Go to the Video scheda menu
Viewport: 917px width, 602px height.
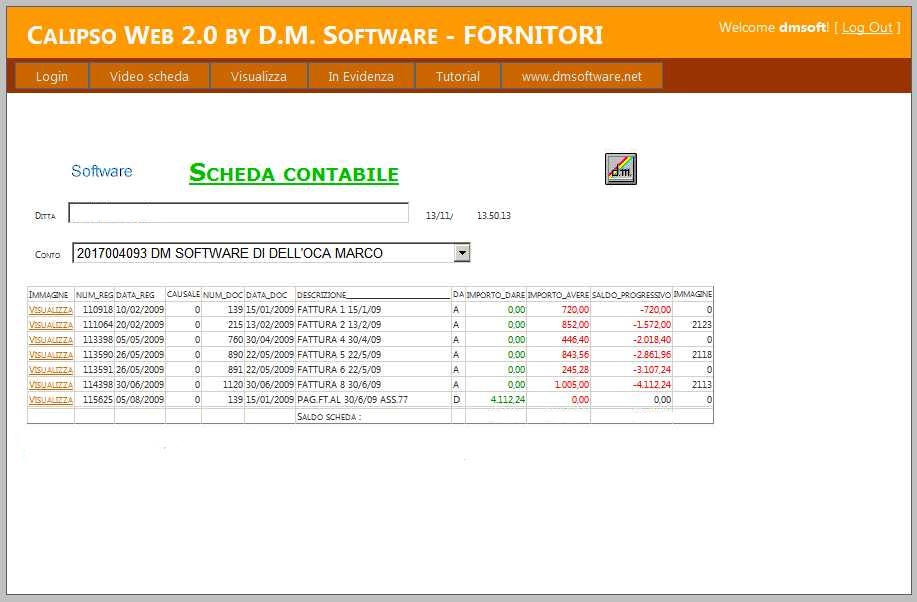[149, 77]
